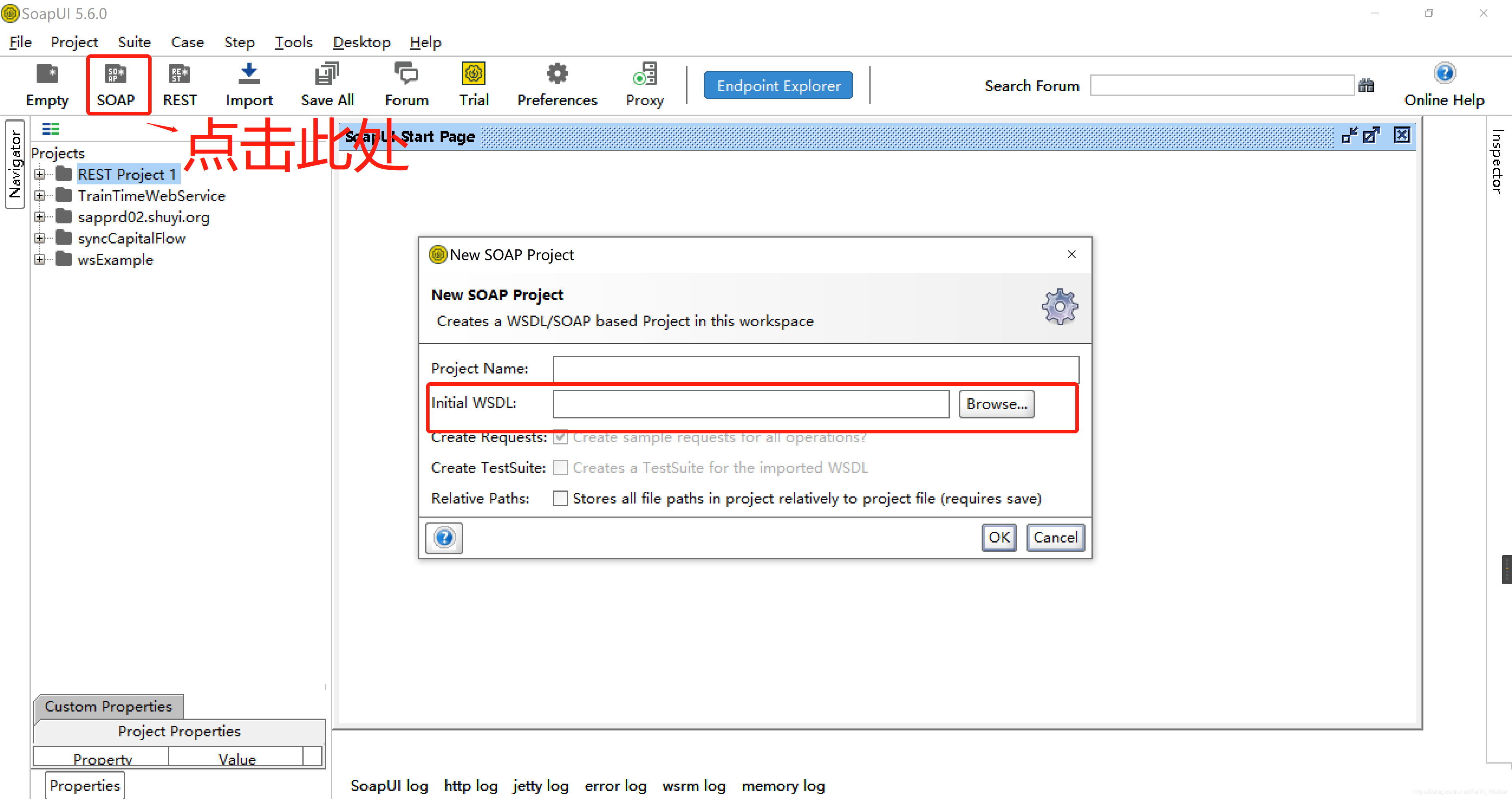The width and height of the screenshot is (1512, 799).
Task: Click the Project Name input field
Action: coord(815,370)
